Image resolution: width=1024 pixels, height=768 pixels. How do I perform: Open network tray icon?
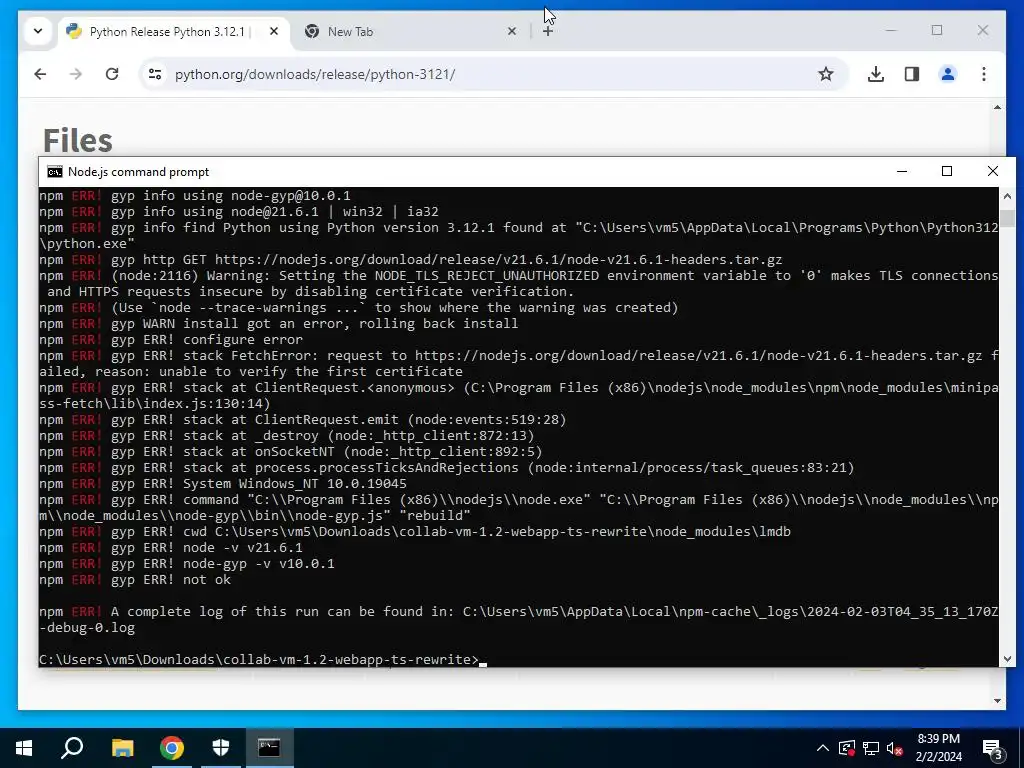coord(871,748)
